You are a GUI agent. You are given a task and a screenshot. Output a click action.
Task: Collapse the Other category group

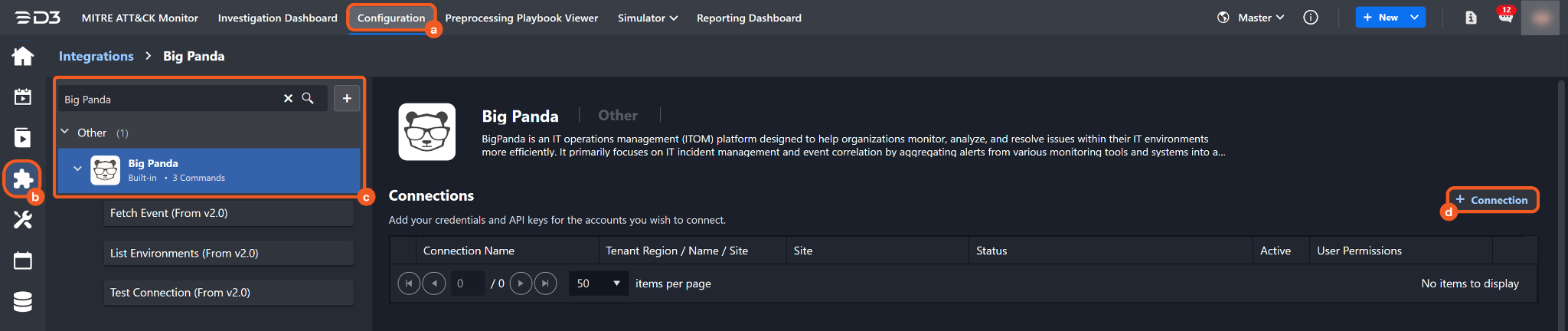click(65, 133)
